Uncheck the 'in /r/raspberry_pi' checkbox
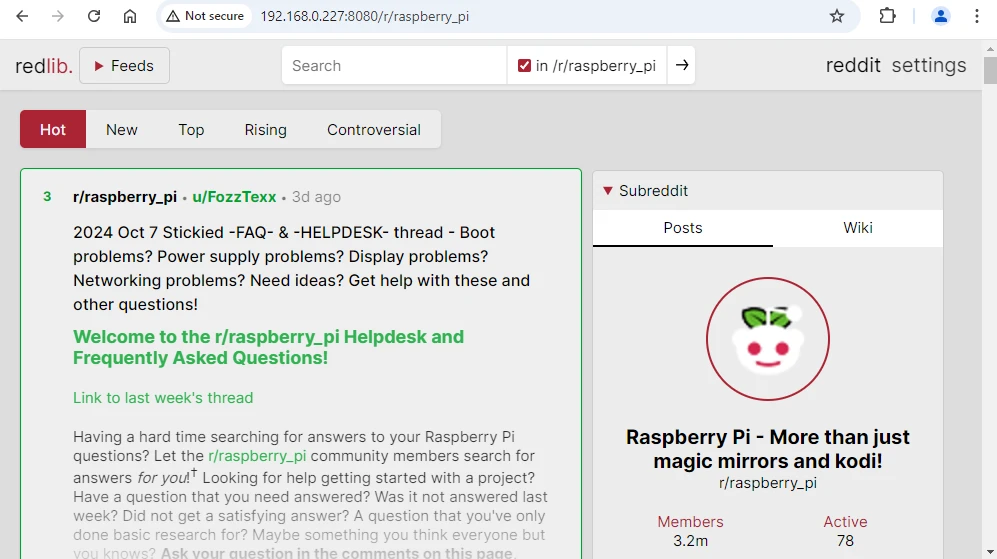 tap(524, 66)
